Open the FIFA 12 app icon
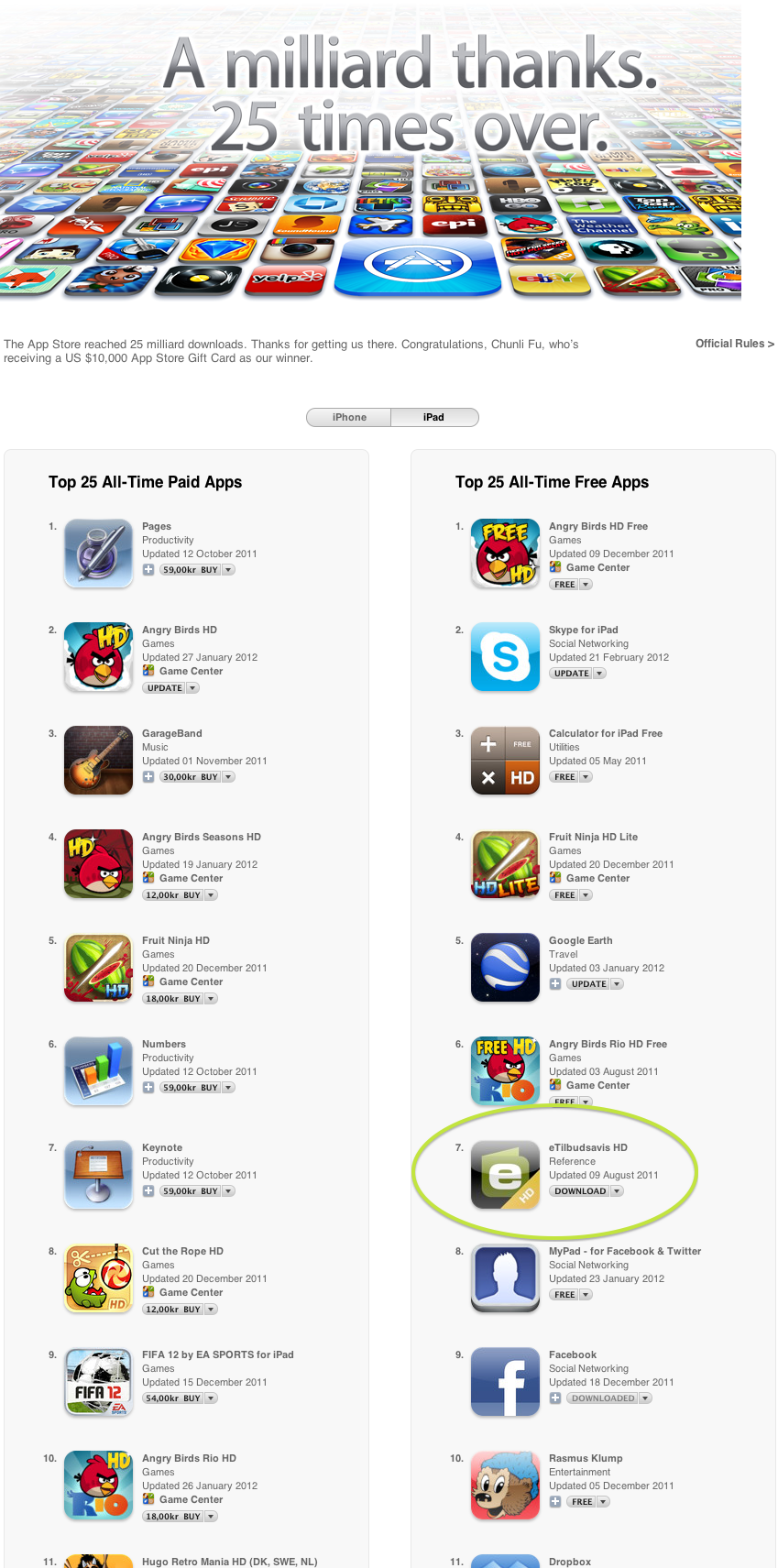 (98, 1382)
